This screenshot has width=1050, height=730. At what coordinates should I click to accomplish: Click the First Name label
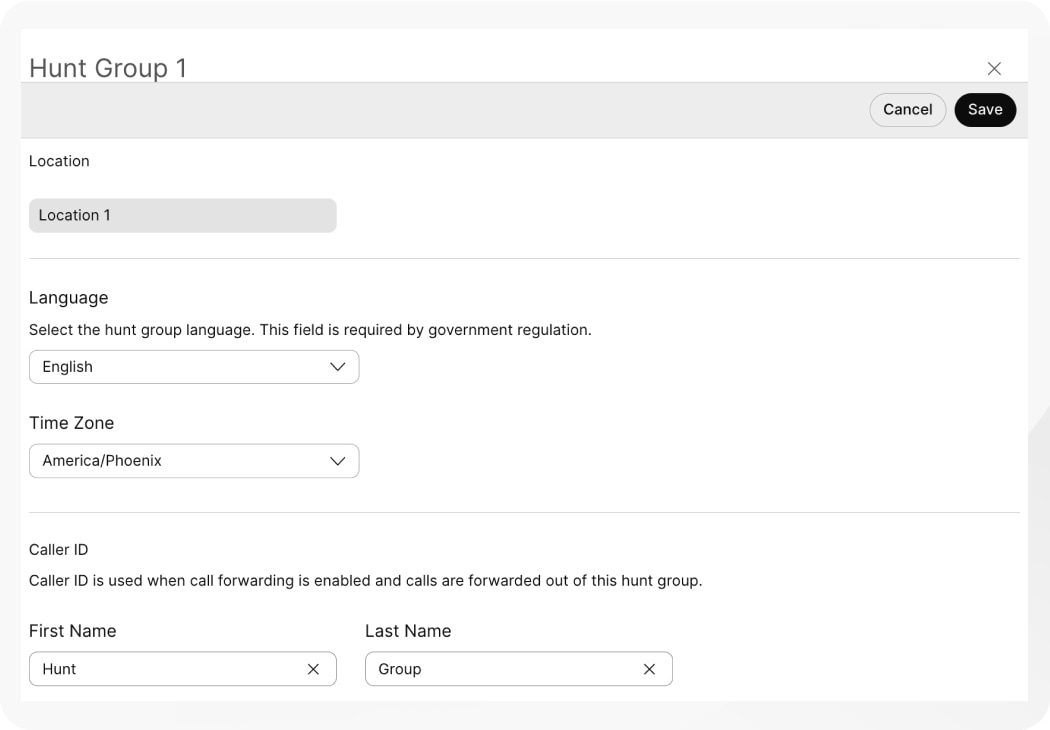tap(72, 631)
